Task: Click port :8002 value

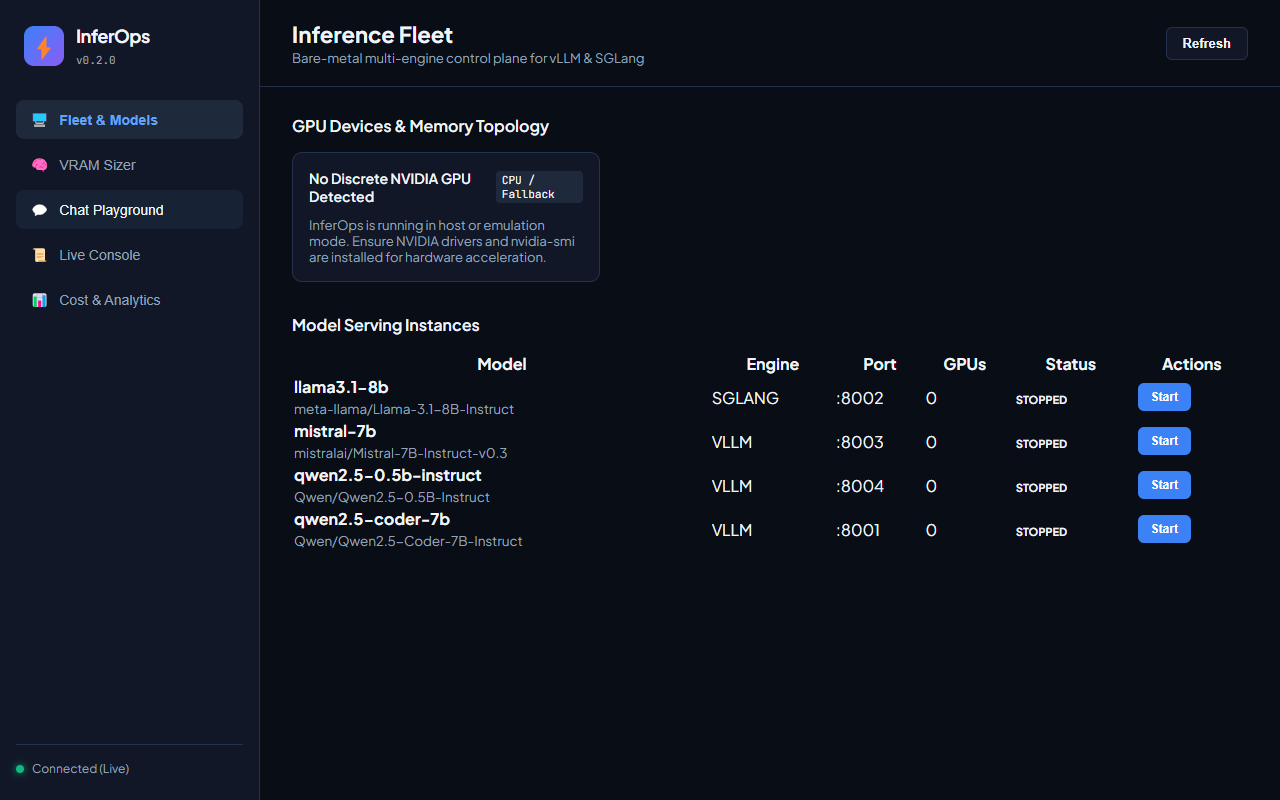Action: (x=860, y=398)
